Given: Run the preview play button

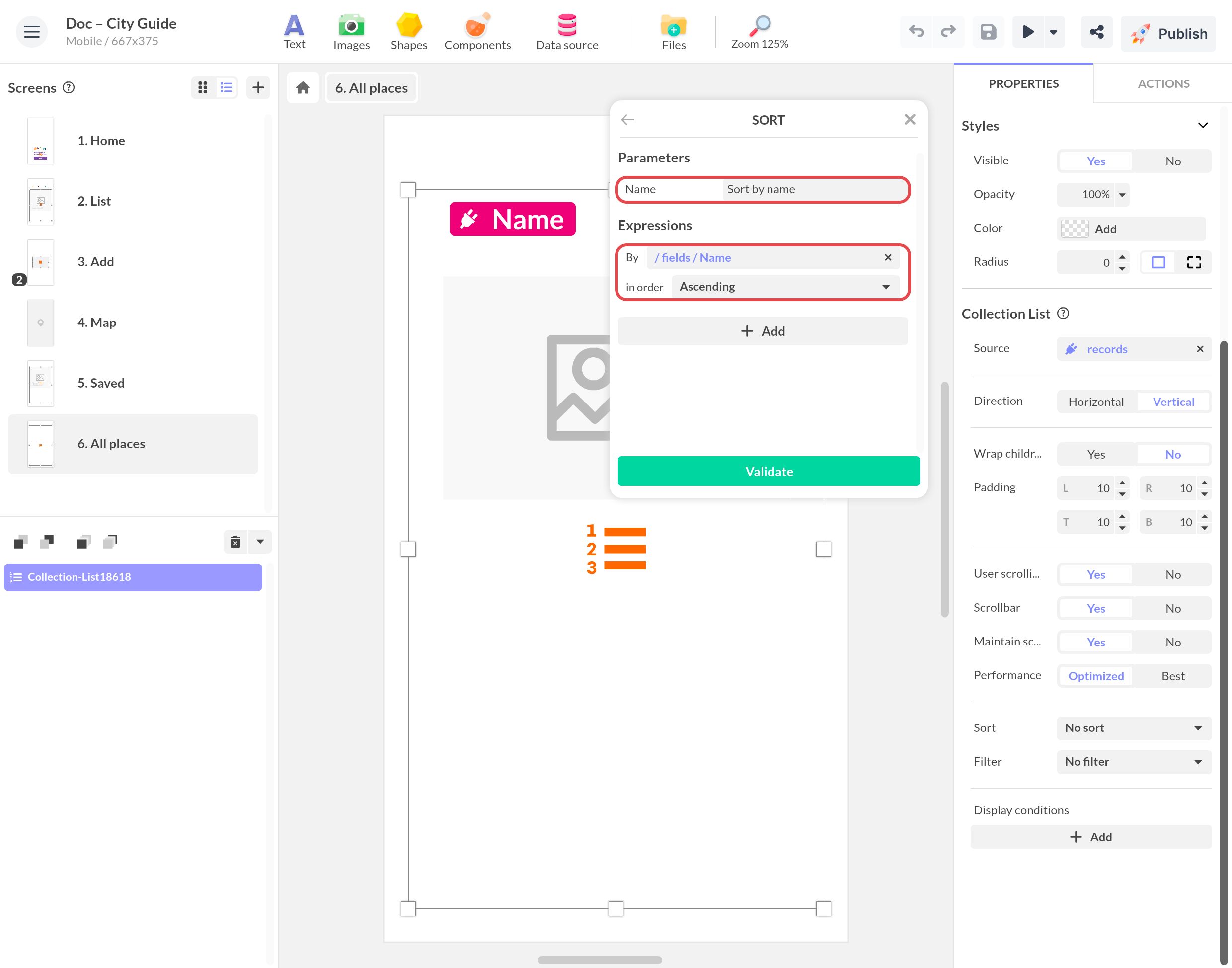Looking at the screenshot, I should tap(1027, 32).
